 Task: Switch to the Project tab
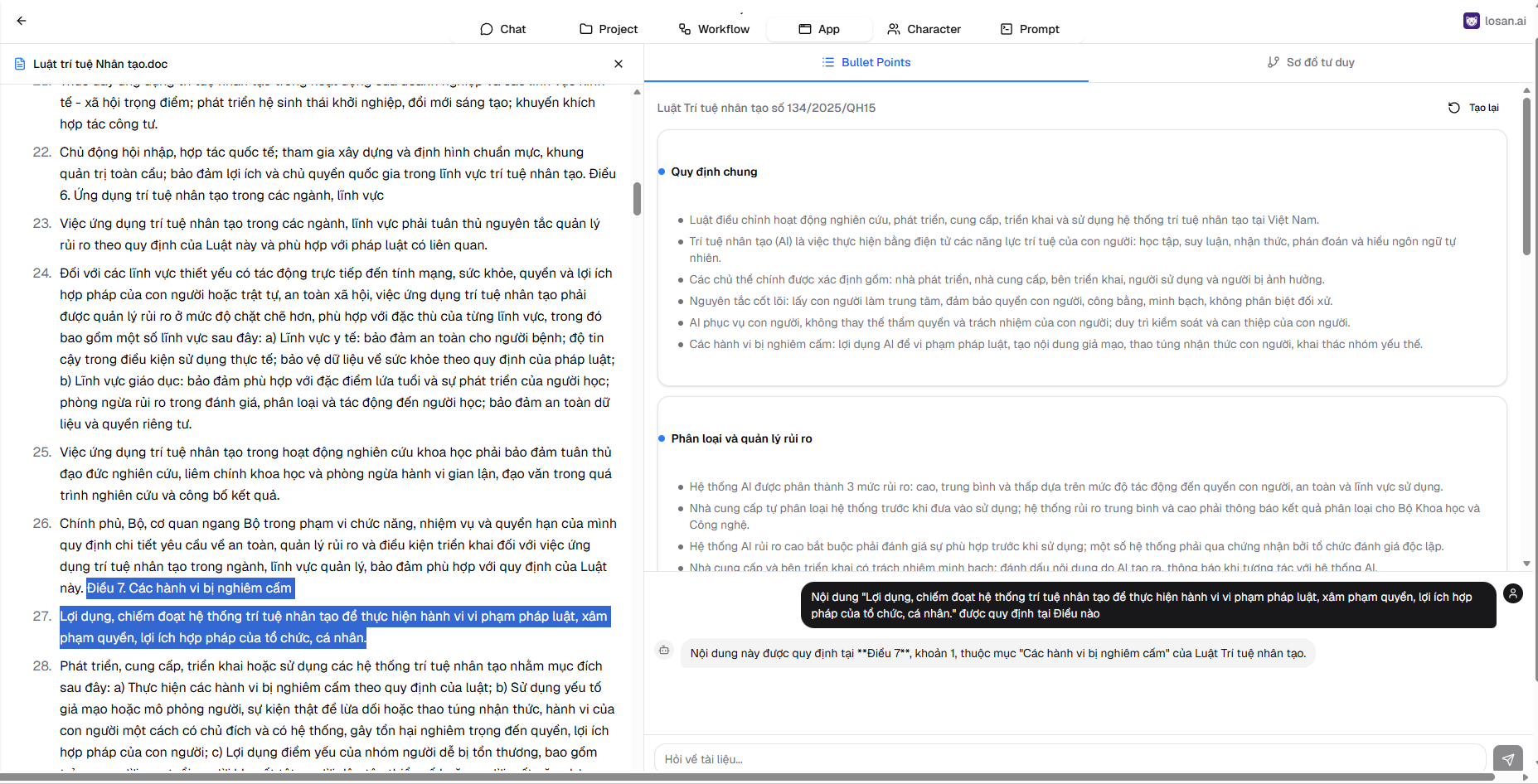pos(609,29)
